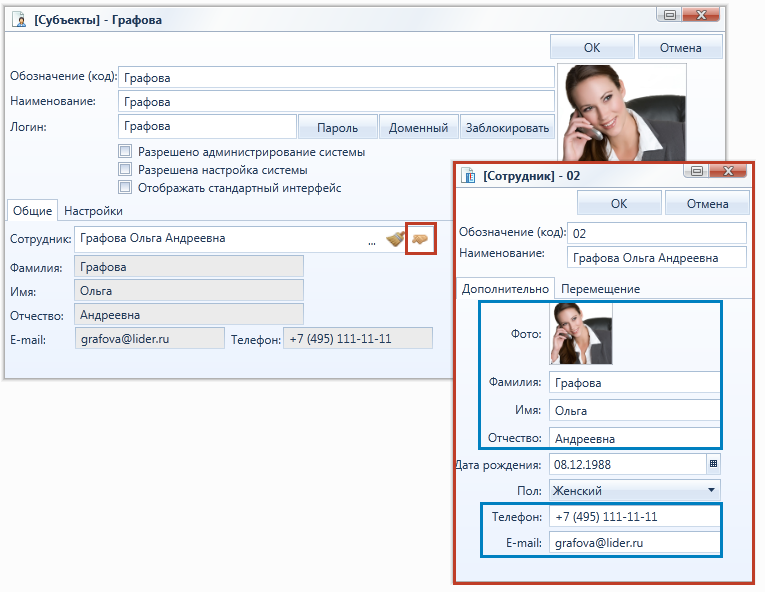
Task: Click Отмена in the Сотрудник window
Action: [x=707, y=203]
